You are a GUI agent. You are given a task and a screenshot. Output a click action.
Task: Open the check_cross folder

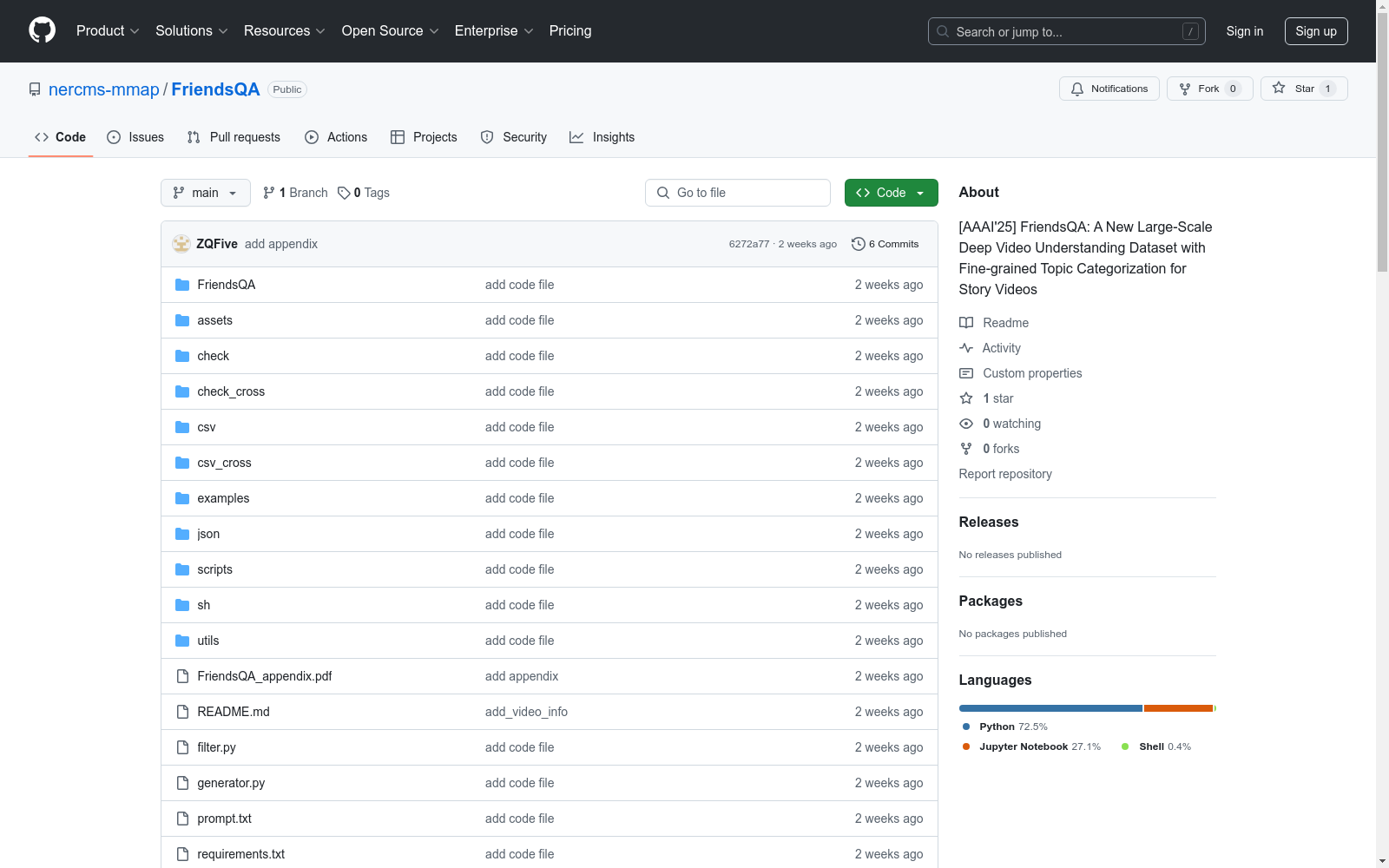coord(231,391)
